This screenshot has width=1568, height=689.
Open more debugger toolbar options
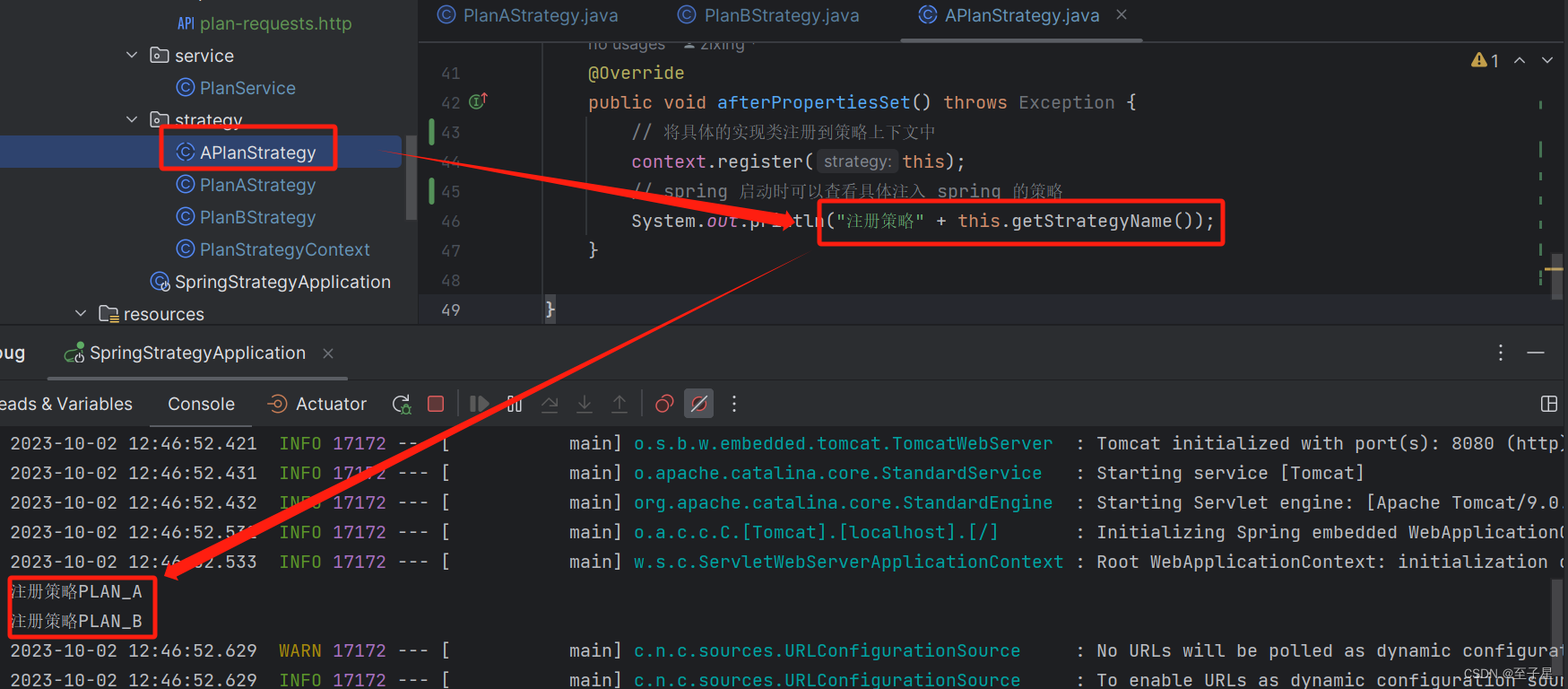click(734, 405)
